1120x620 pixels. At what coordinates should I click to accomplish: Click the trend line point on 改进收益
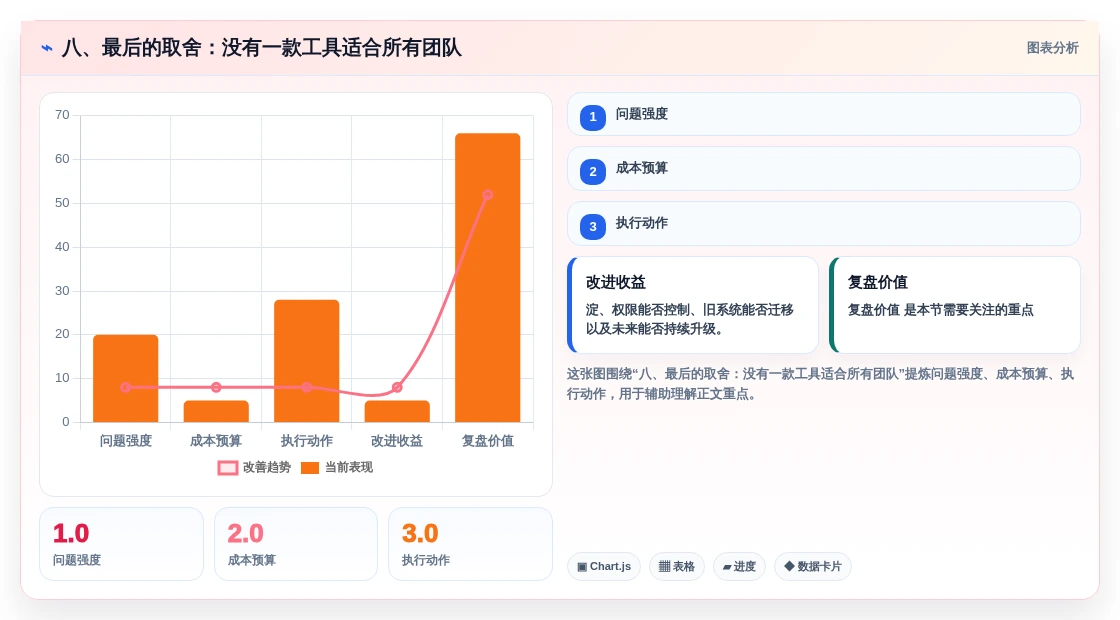click(x=397, y=387)
